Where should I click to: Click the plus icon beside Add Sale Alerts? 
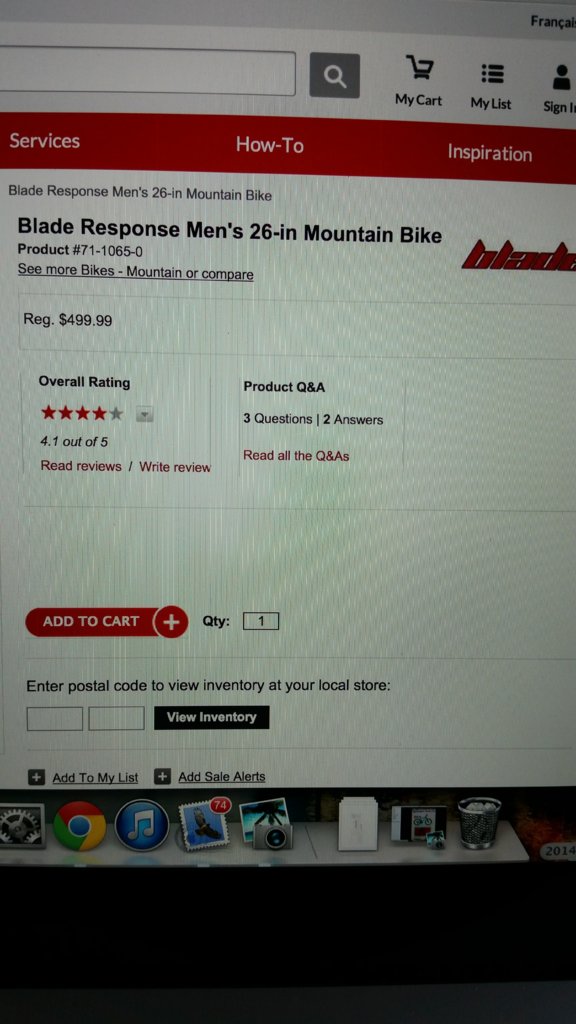[x=162, y=776]
